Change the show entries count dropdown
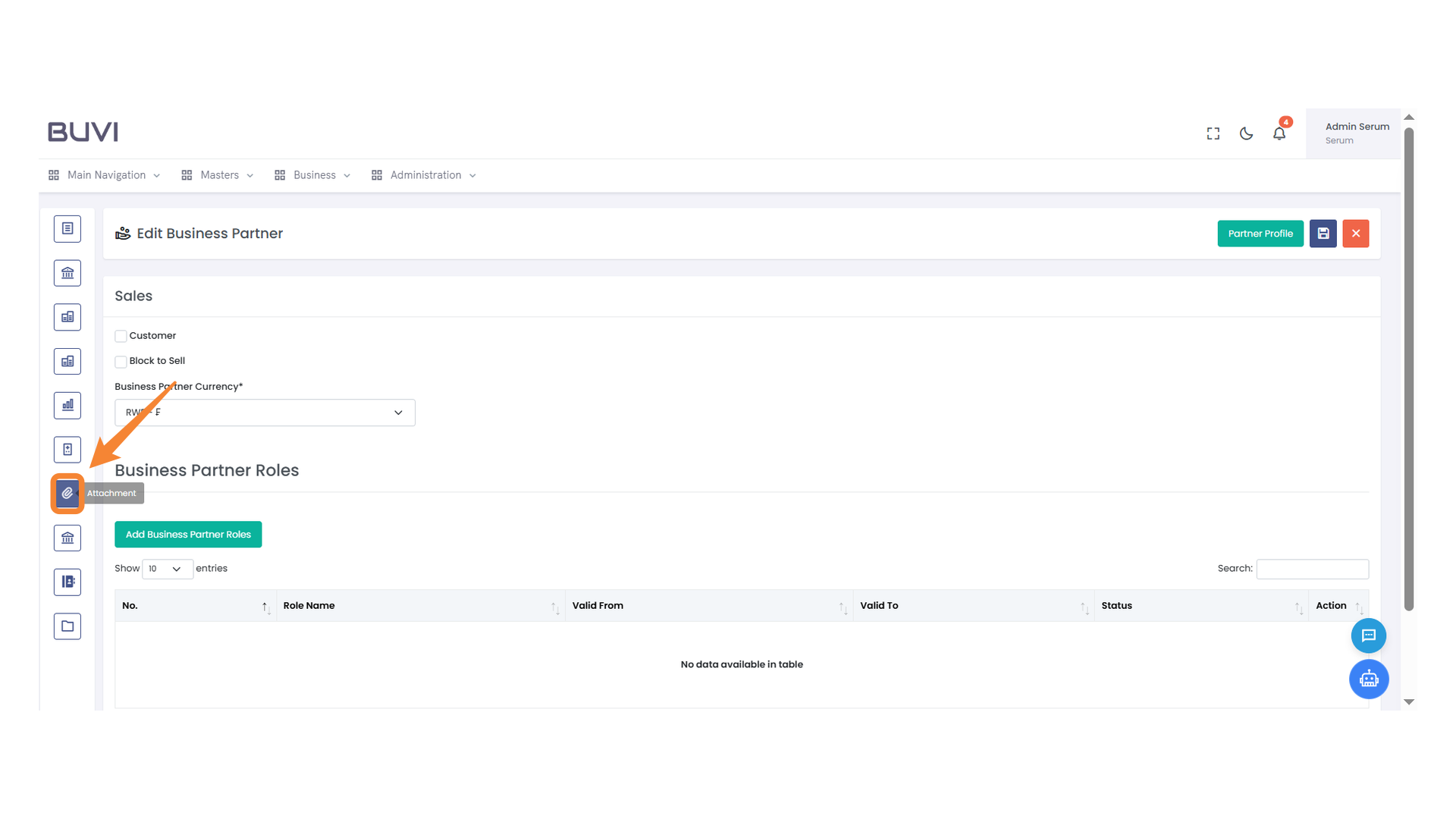 pos(167,569)
